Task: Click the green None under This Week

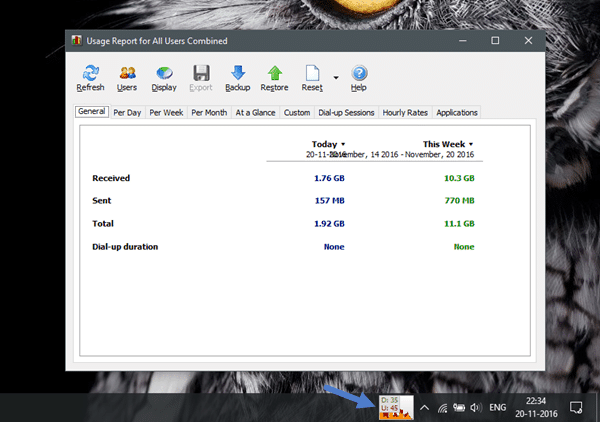Action: point(464,247)
